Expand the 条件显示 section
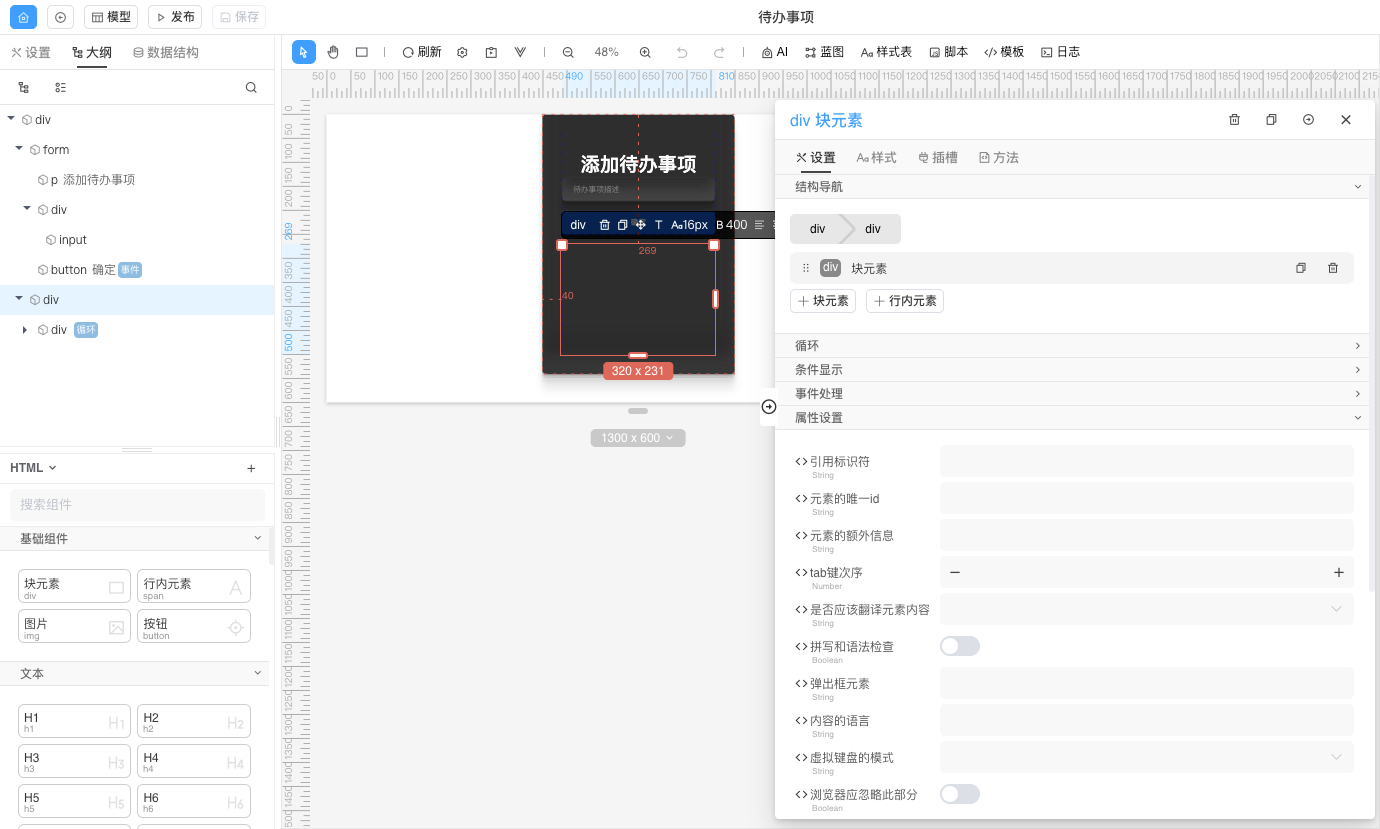This screenshot has width=1380, height=829. pyautogui.click(x=1072, y=369)
